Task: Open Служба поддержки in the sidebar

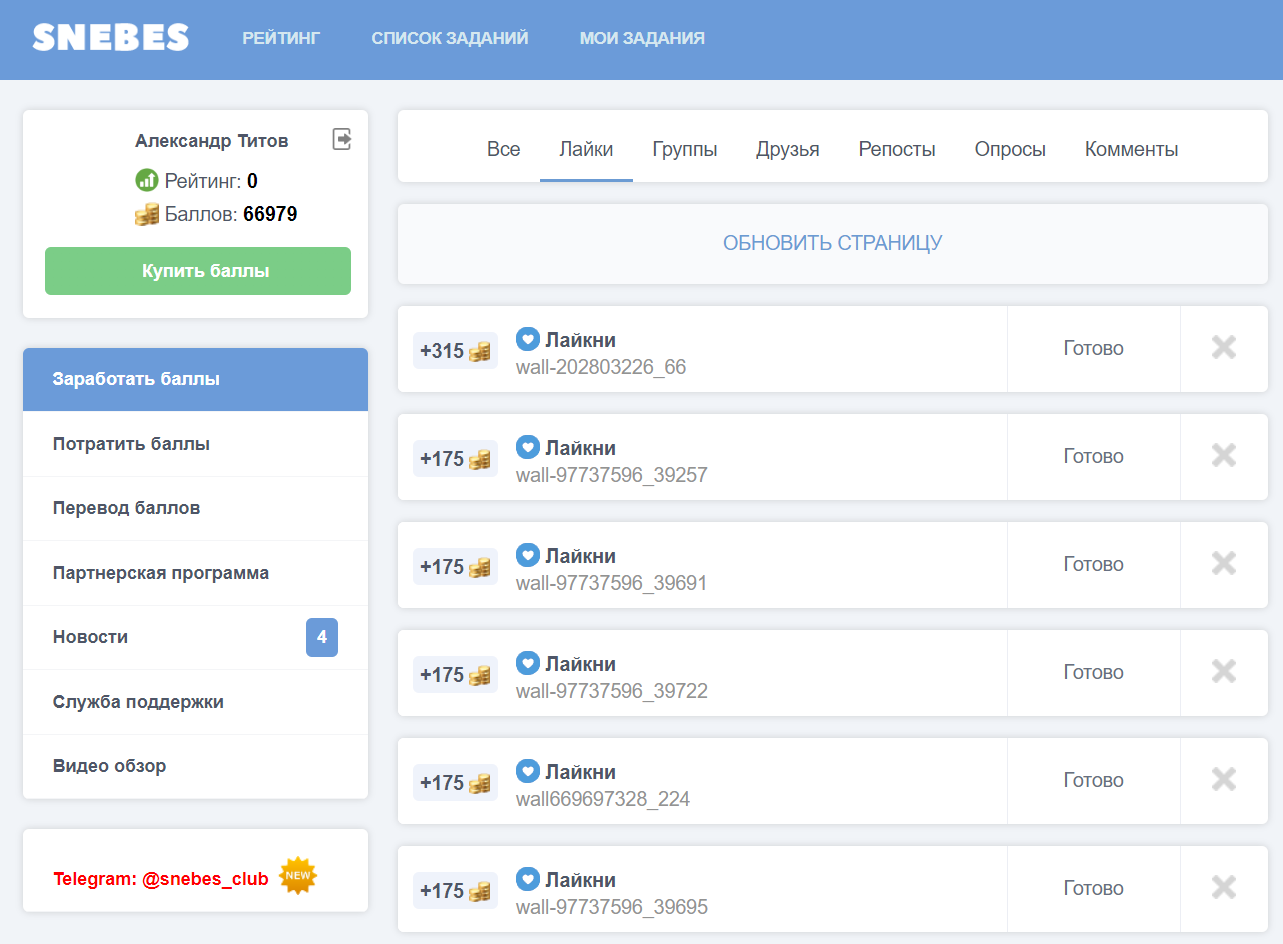Action: tap(195, 702)
